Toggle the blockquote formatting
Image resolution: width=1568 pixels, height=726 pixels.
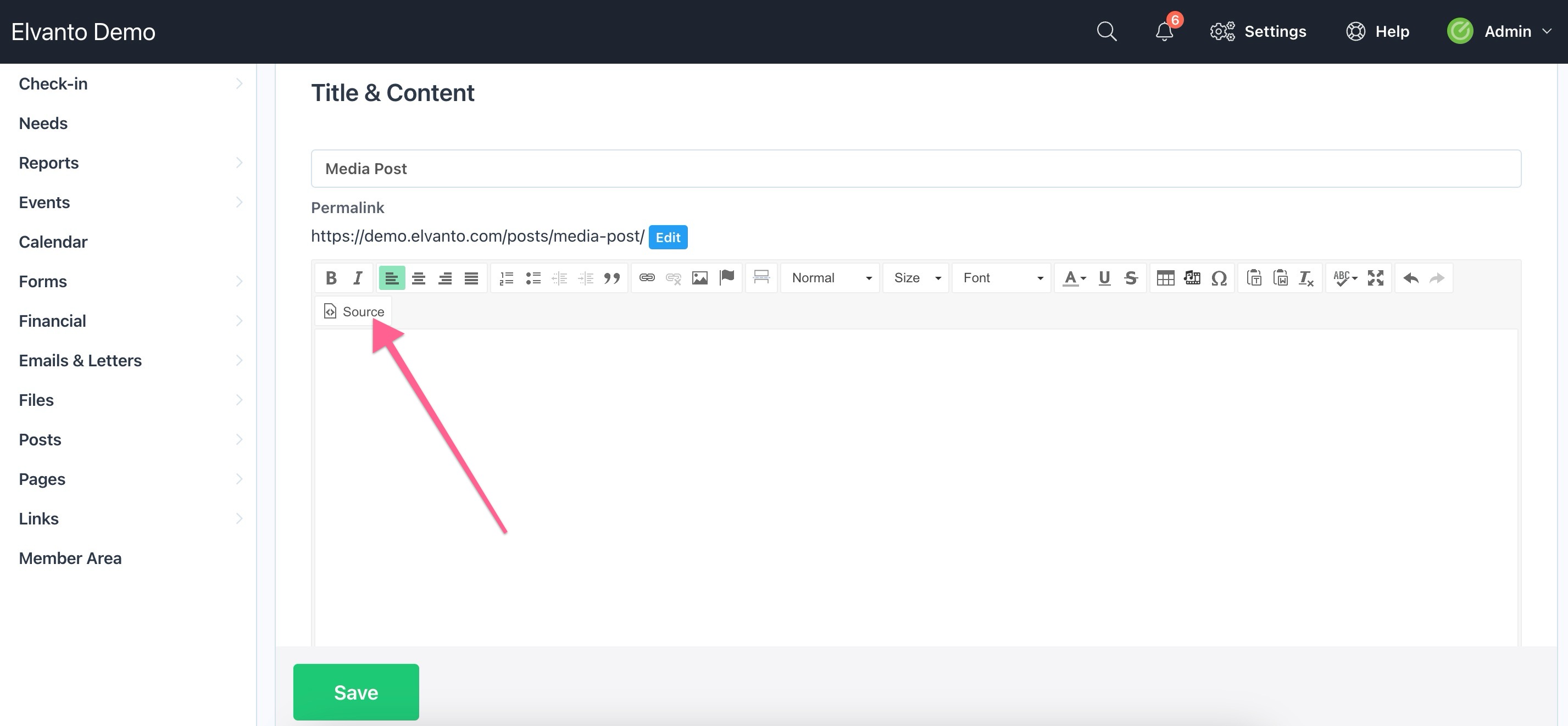[613, 277]
